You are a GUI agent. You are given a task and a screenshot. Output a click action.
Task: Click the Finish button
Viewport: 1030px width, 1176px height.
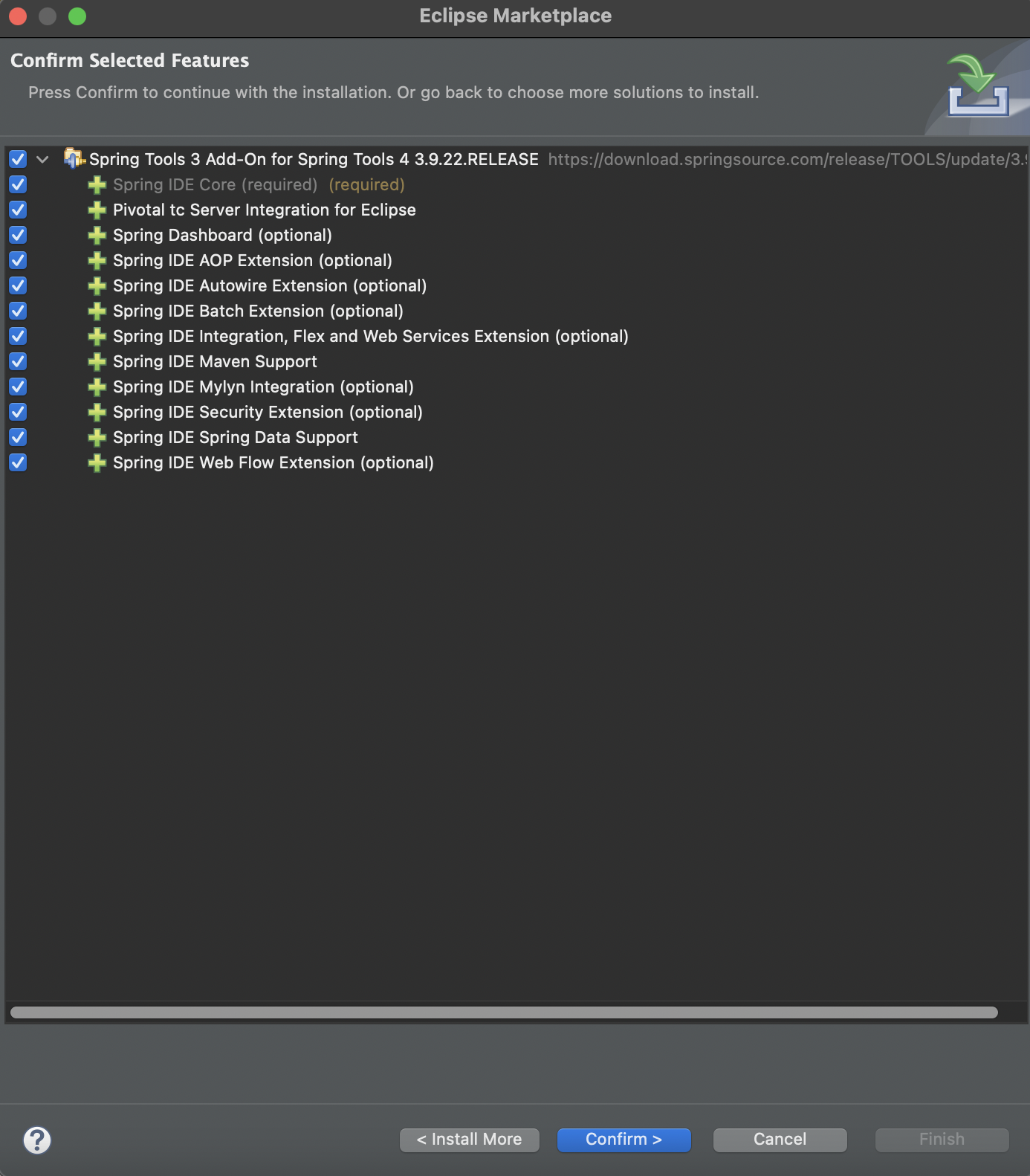(942, 1140)
